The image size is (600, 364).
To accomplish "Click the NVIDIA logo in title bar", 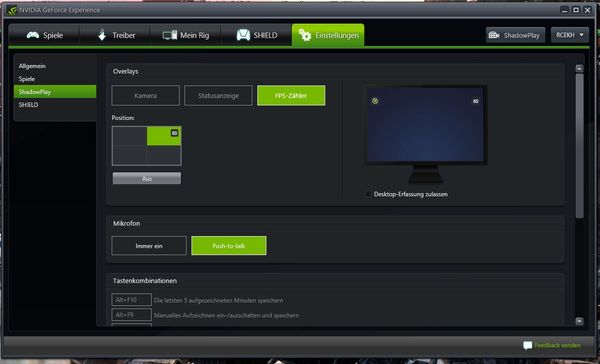I will pyautogui.click(x=12, y=10).
